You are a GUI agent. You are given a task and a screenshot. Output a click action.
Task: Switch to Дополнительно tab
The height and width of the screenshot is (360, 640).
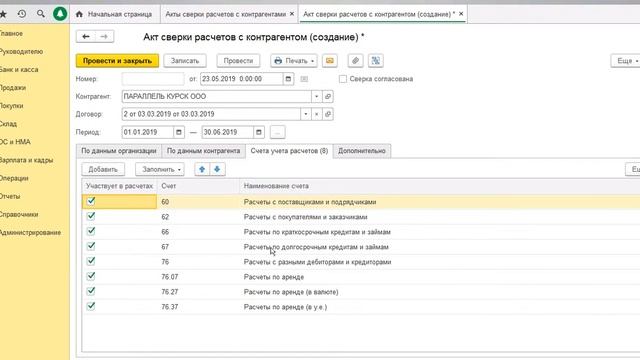[362, 151]
